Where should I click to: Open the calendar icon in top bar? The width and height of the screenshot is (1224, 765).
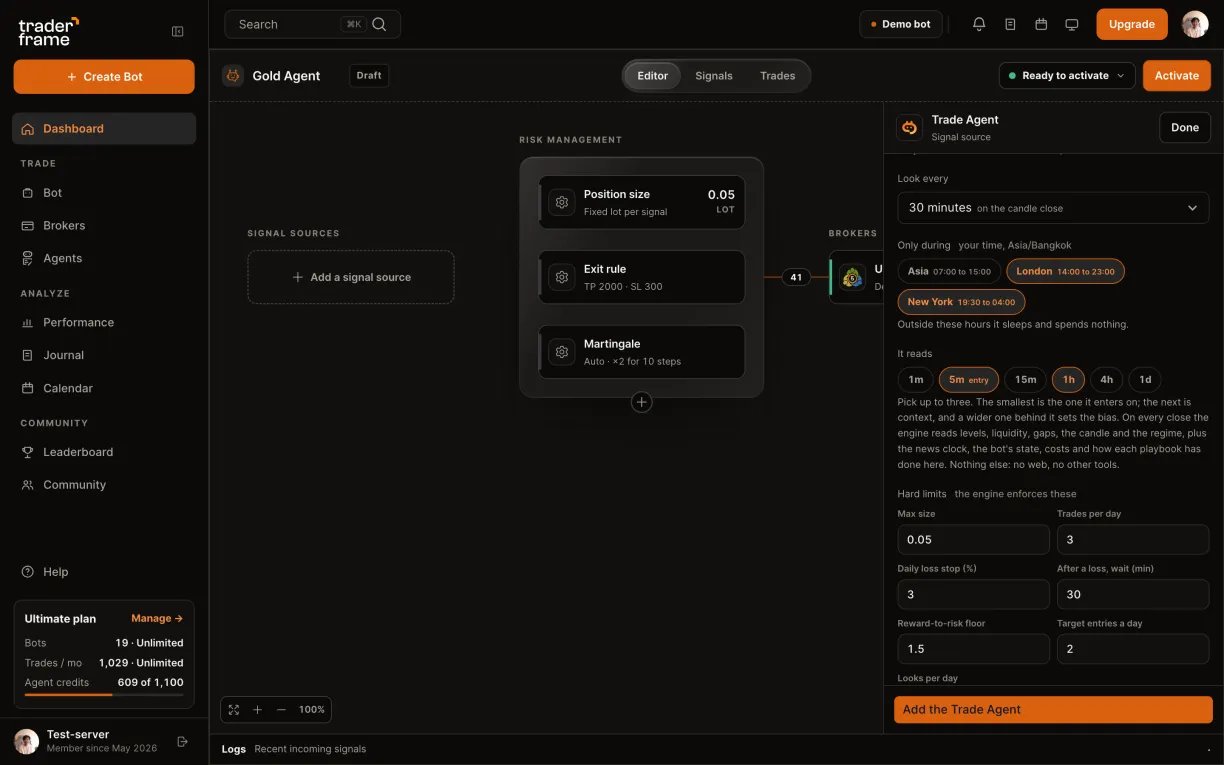(x=1041, y=24)
